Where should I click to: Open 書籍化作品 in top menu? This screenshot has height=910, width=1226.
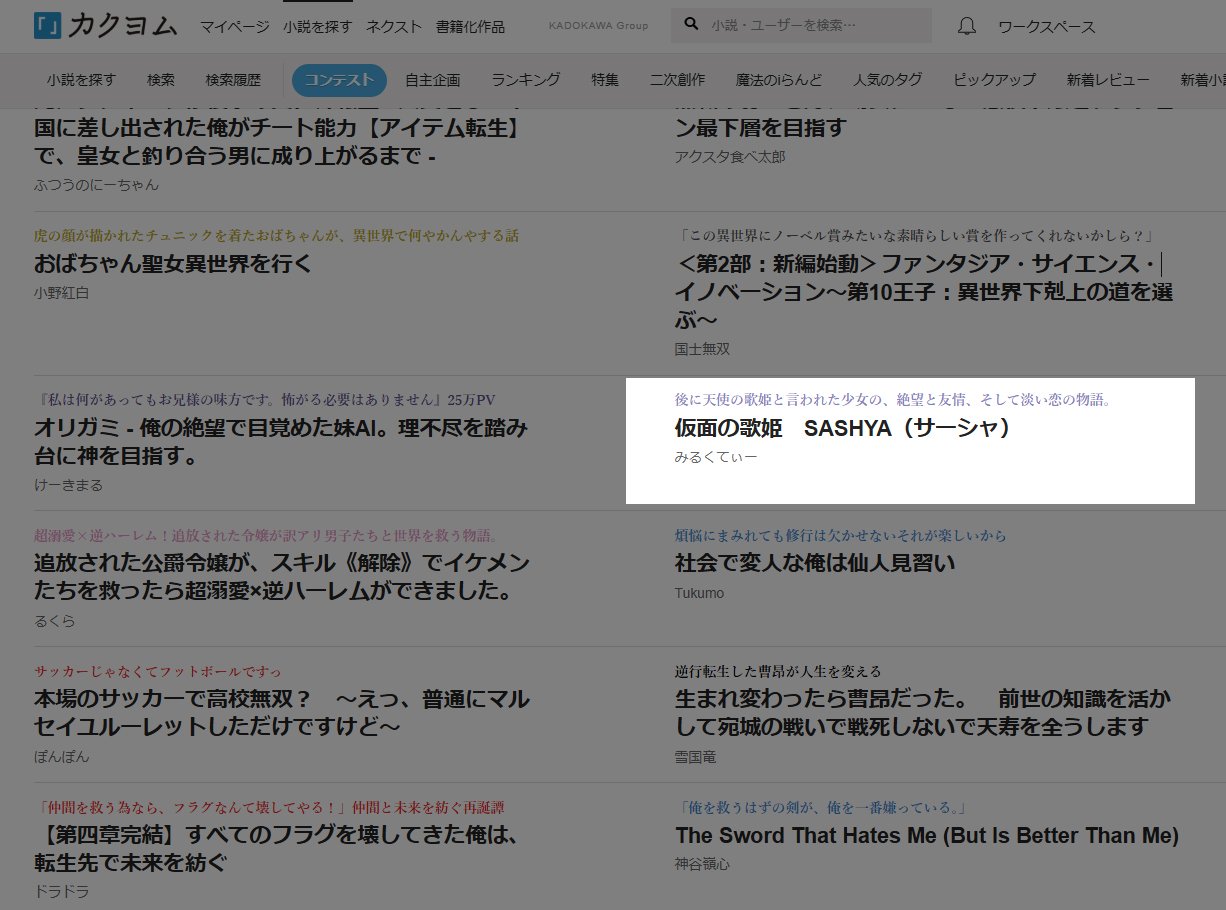pyautogui.click(x=470, y=27)
